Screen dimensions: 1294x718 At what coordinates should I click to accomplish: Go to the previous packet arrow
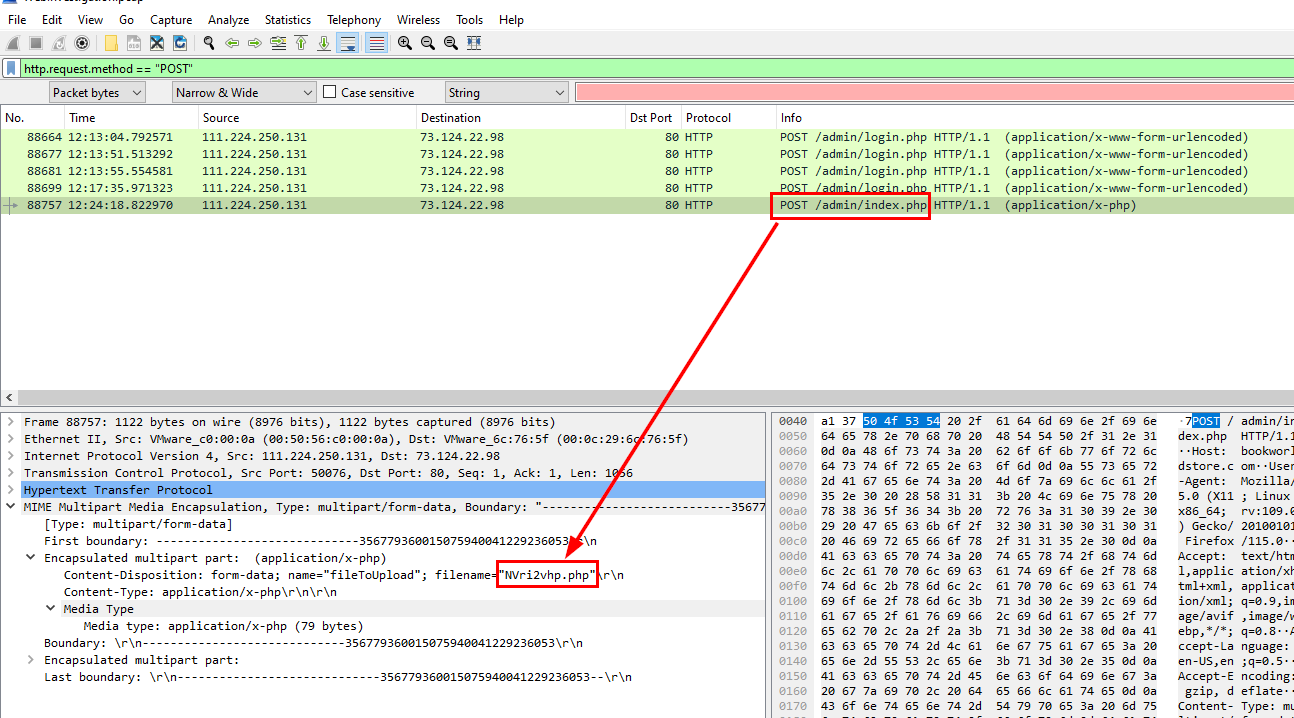(x=232, y=43)
